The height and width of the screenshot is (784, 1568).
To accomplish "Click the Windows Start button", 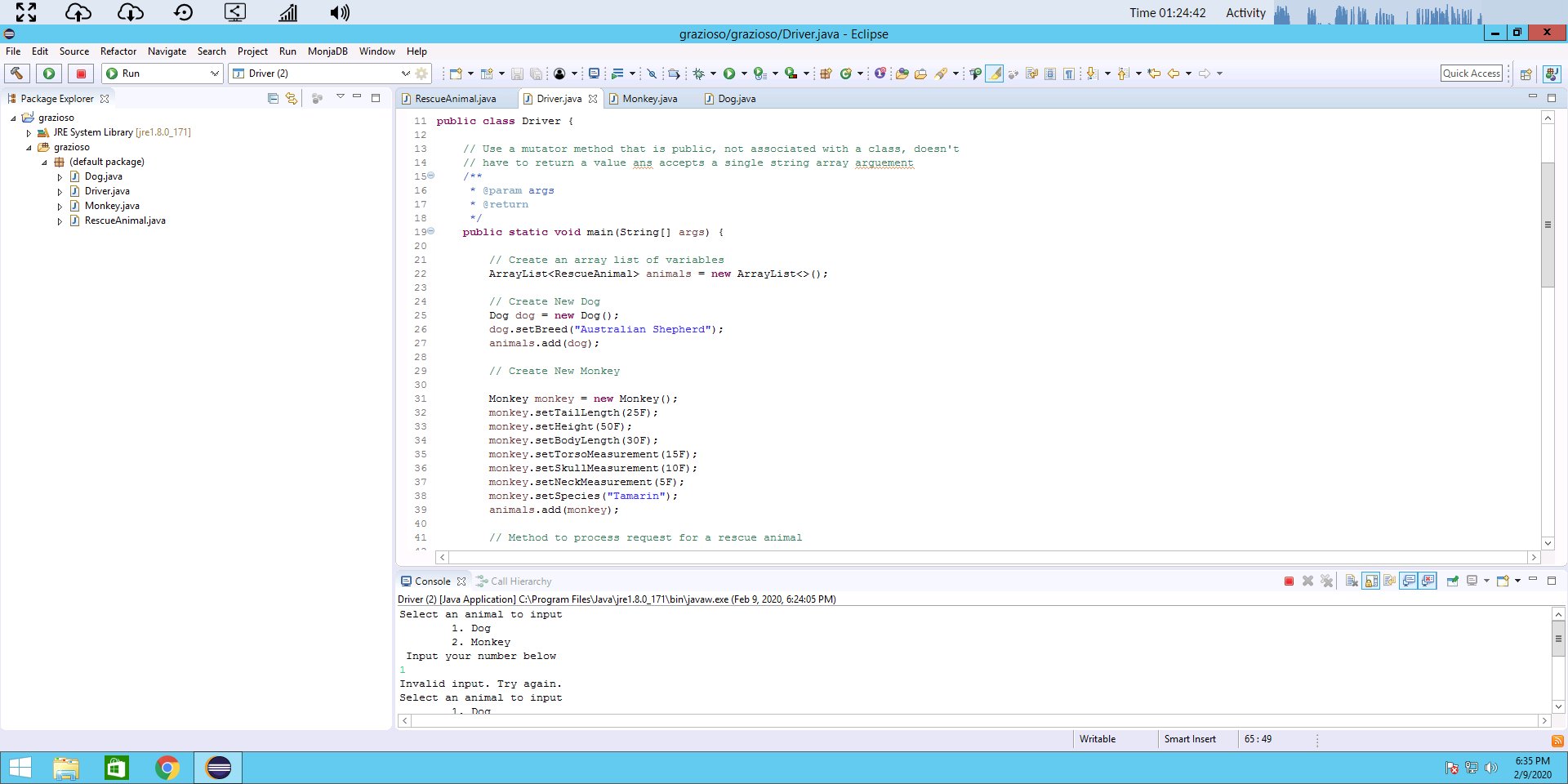I will pyautogui.click(x=20, y=768).
